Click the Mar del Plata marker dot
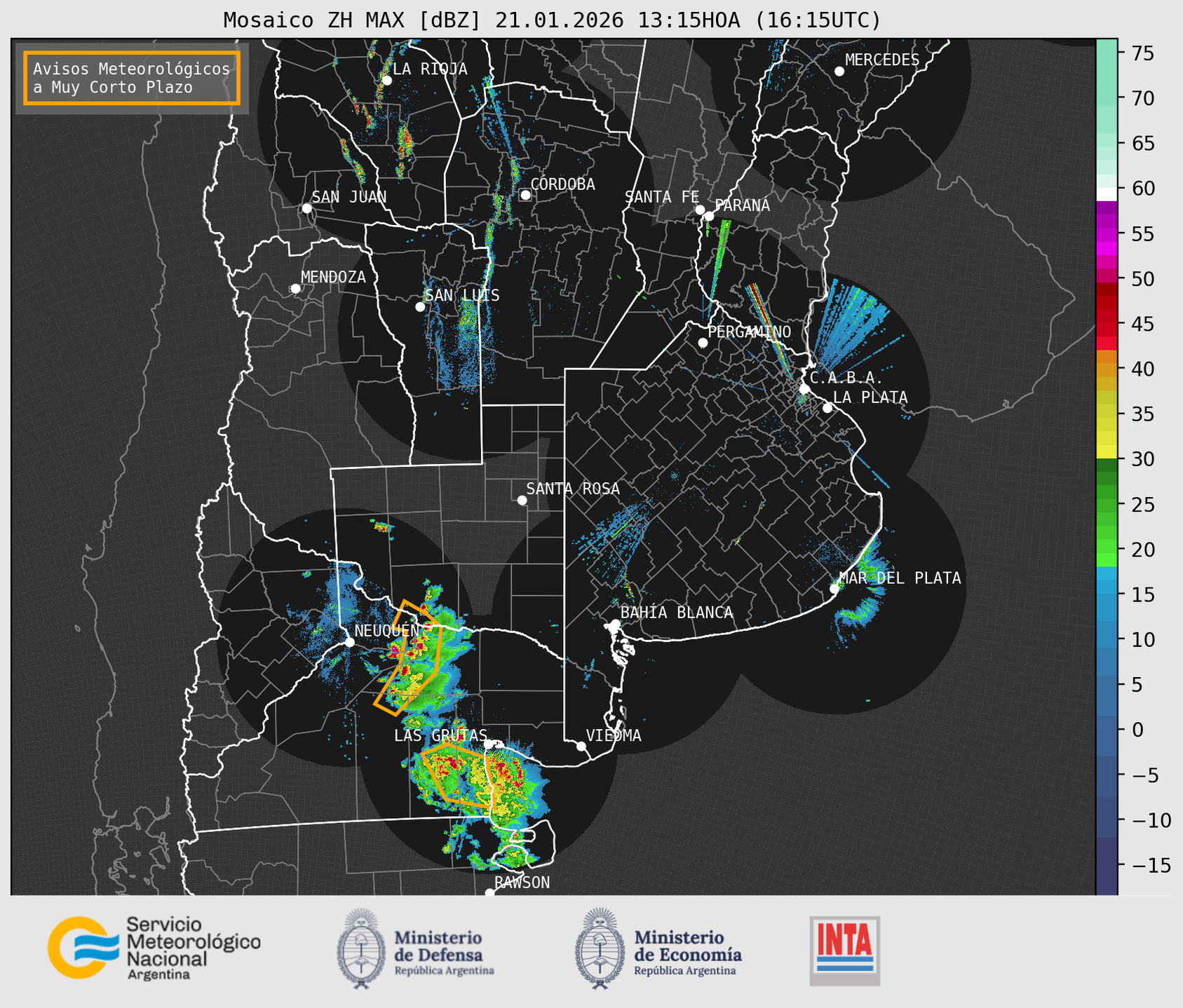The height and width of the screenshot is (1008, 1183). 834,588
